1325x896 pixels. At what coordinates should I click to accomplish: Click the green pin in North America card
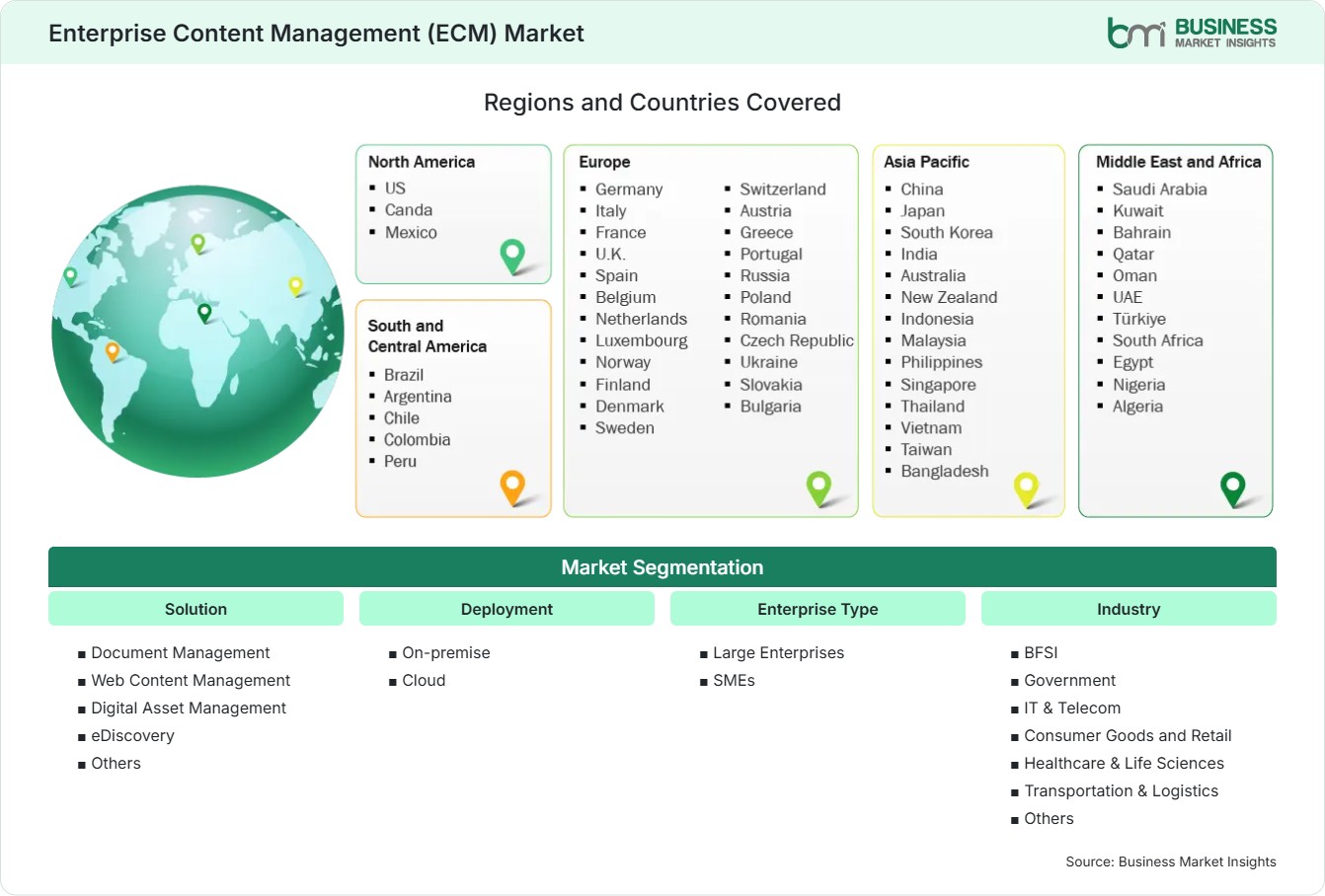tap(512, 256)
